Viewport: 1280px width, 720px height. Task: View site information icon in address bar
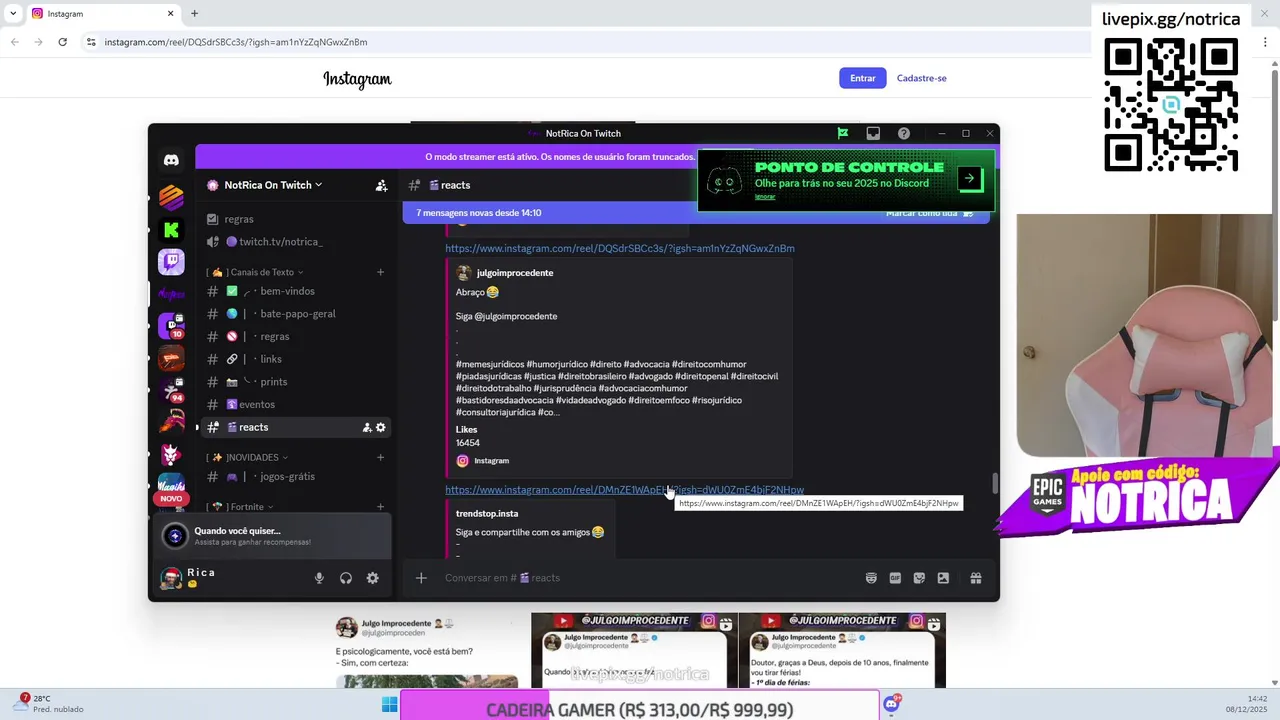point(91,42)
